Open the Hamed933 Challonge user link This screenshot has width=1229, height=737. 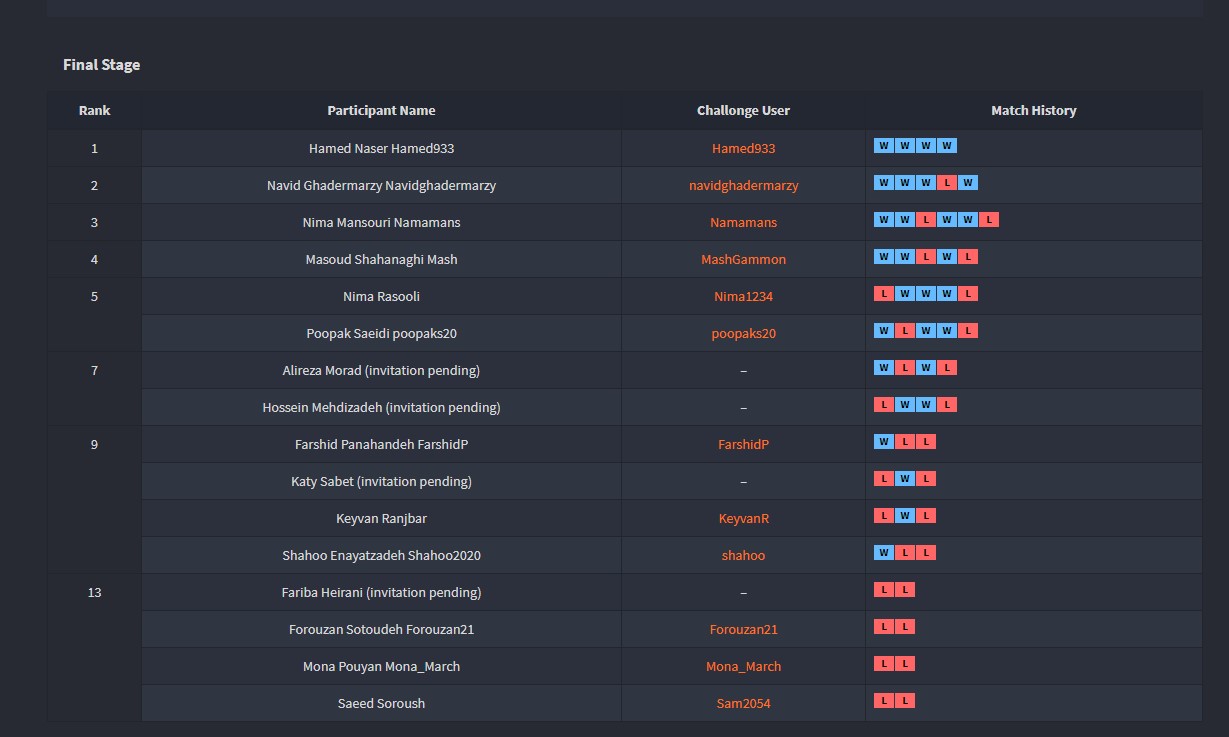tap(743, 148)
